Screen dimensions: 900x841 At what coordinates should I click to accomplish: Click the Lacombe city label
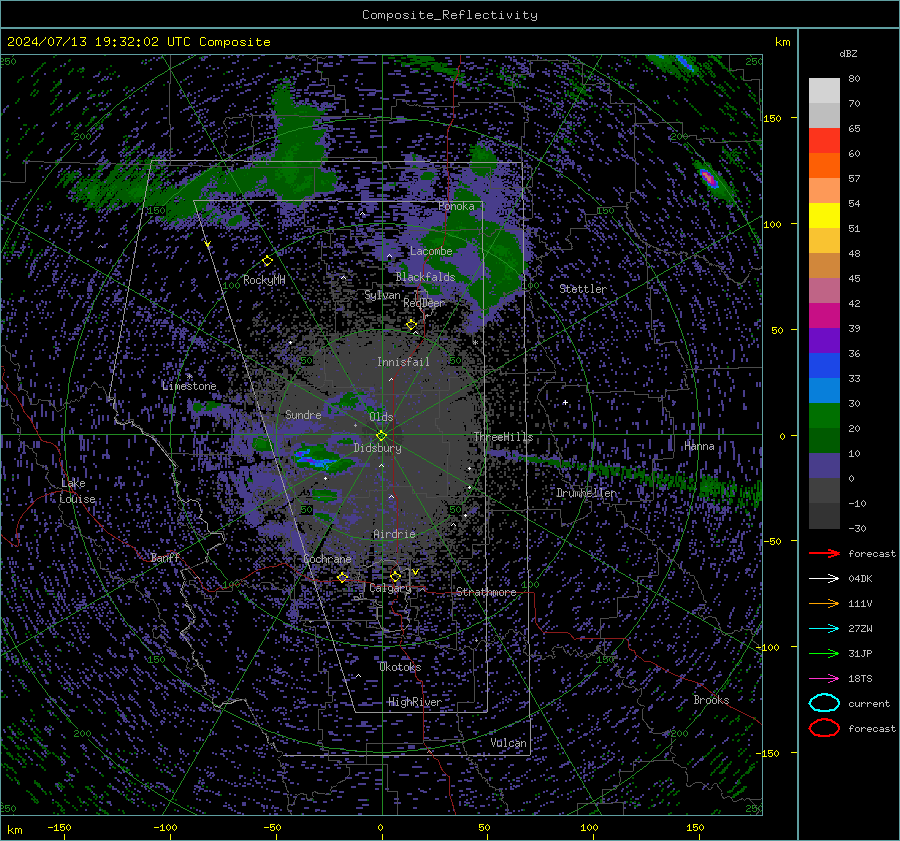click(431, 251)
